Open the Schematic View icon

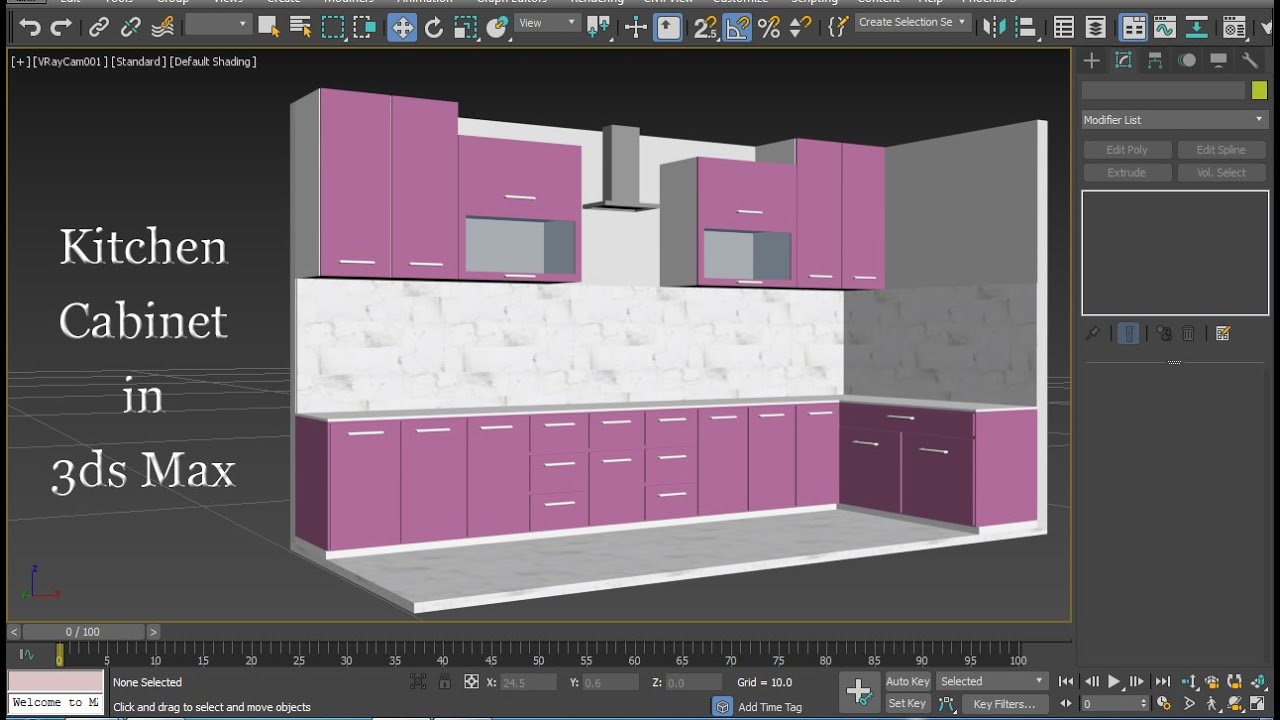[x=1197, y=27]
